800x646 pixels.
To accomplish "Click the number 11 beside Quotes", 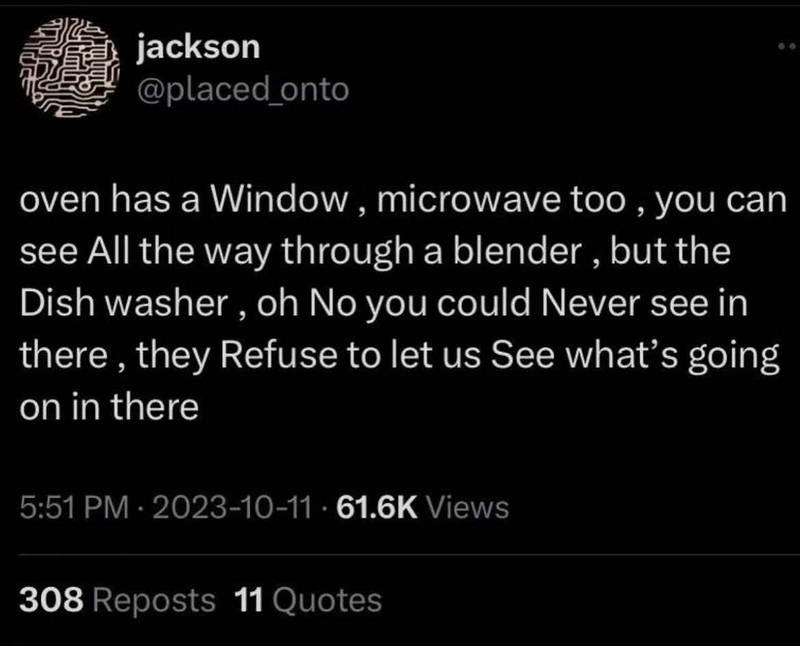I will click(249, 600).
